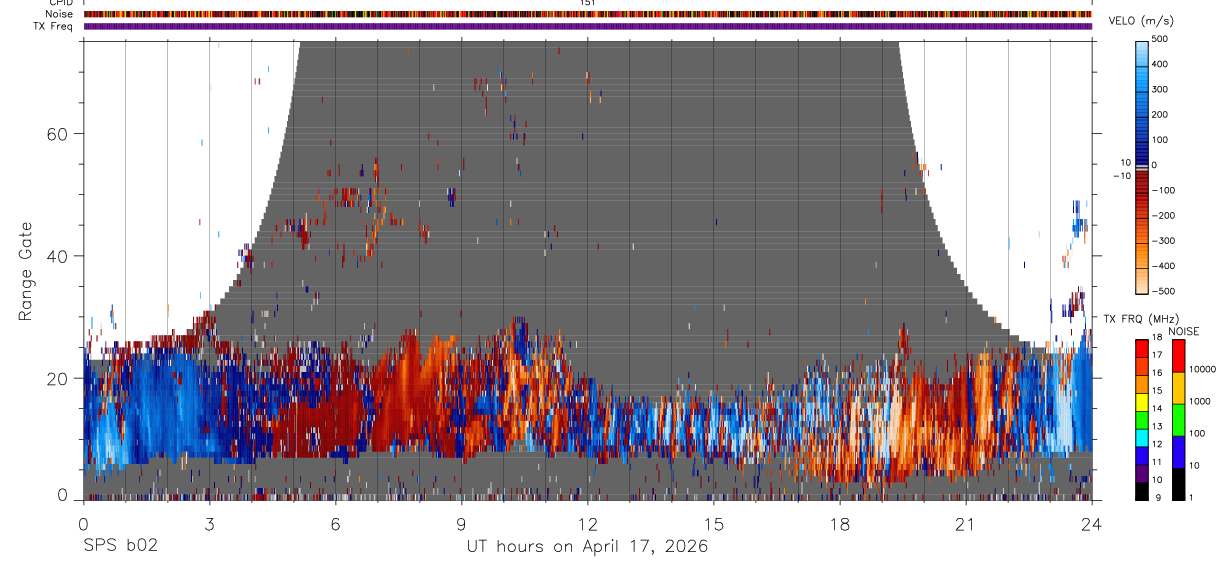
Task: Click the Range Gate y-axis title
Action: [27, 272]
